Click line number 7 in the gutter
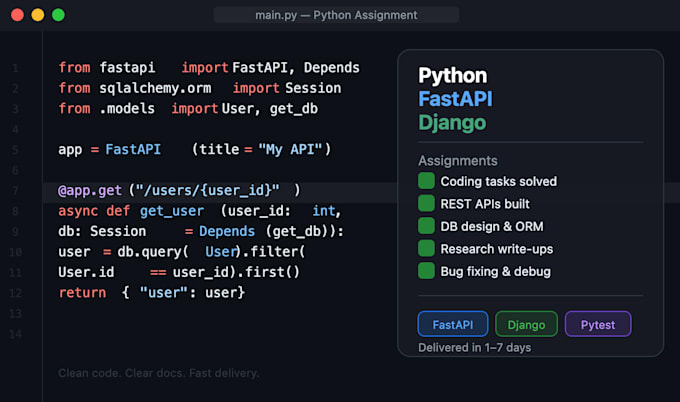Screen dimensions: 680x402 pos(15,191)
